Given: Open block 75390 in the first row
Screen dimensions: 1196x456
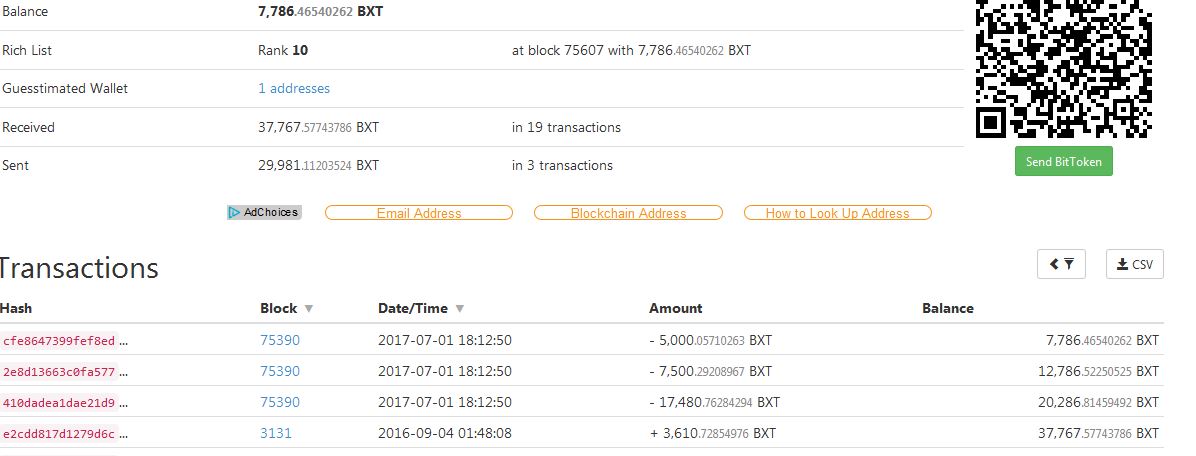Looking at the screenshot, I should [x=280, y=340].
